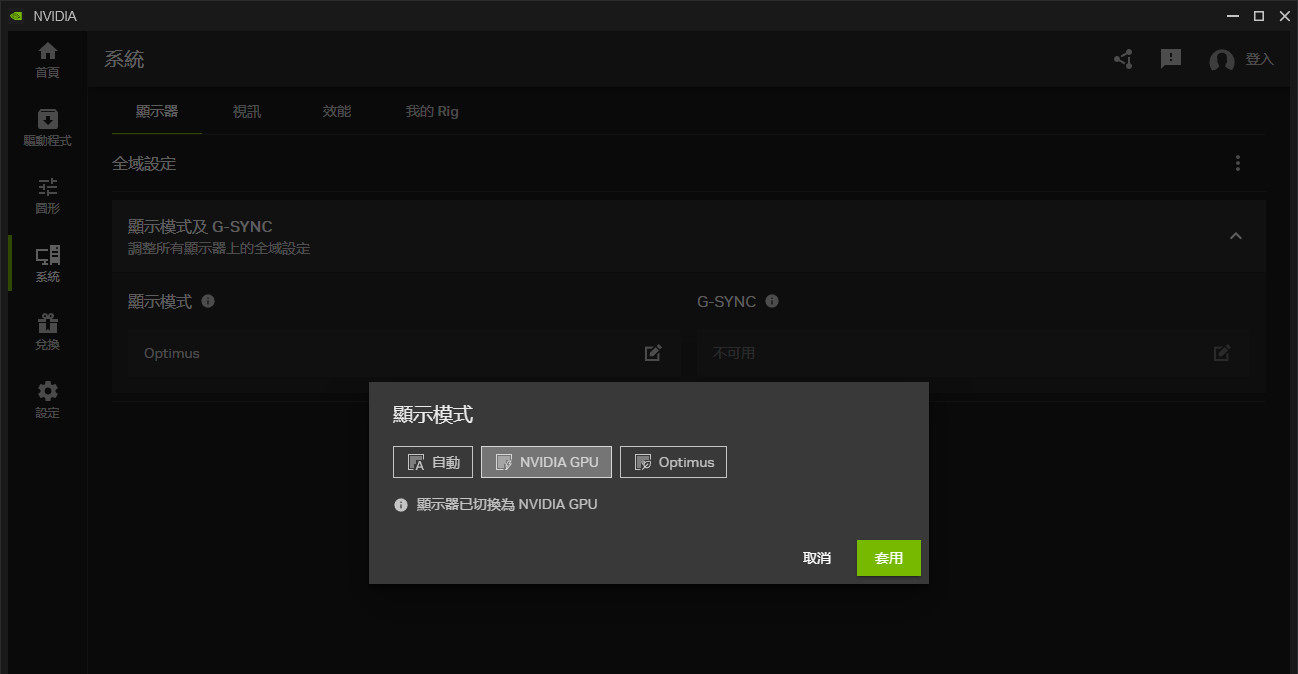This screenshot has height=674, width=1298.
Task: Close the NVIDIA window
Action: [x=1284, y=16]
